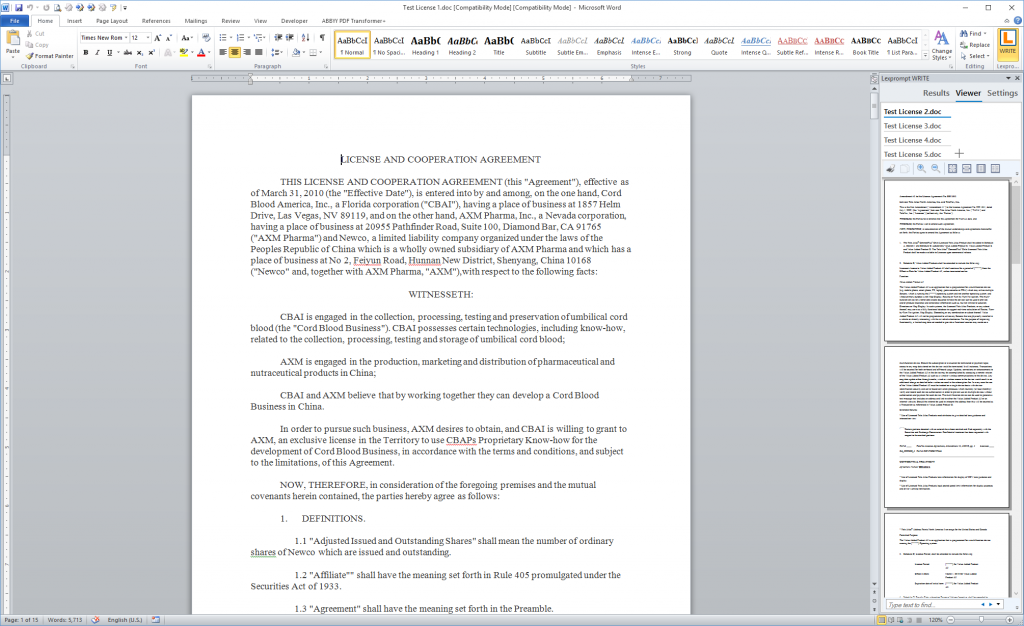
Task: Apply superscript formatting
Action: click(152, 52)
